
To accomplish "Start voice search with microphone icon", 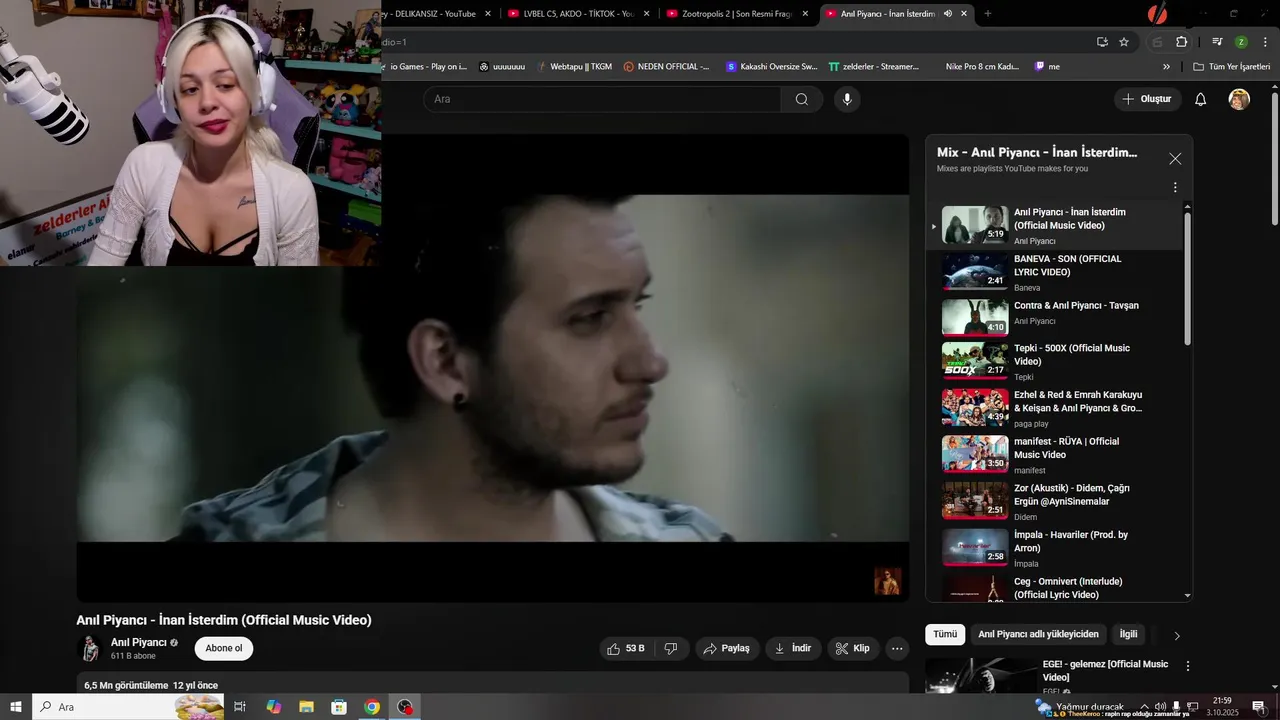I will click(x=847, y=99).
